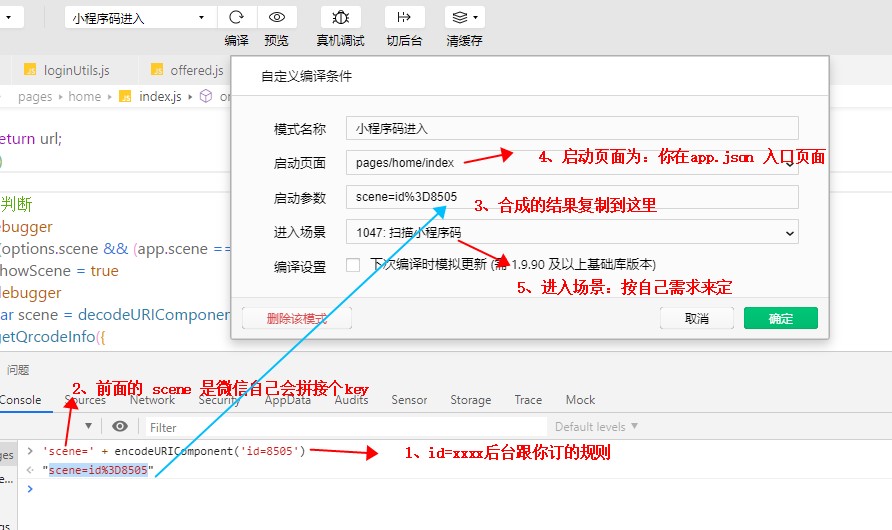Click the 删除该模式 button
Image resolution: width=892 pixels, height=530 pixels.
pyautogui.click(x=296, y=318)
